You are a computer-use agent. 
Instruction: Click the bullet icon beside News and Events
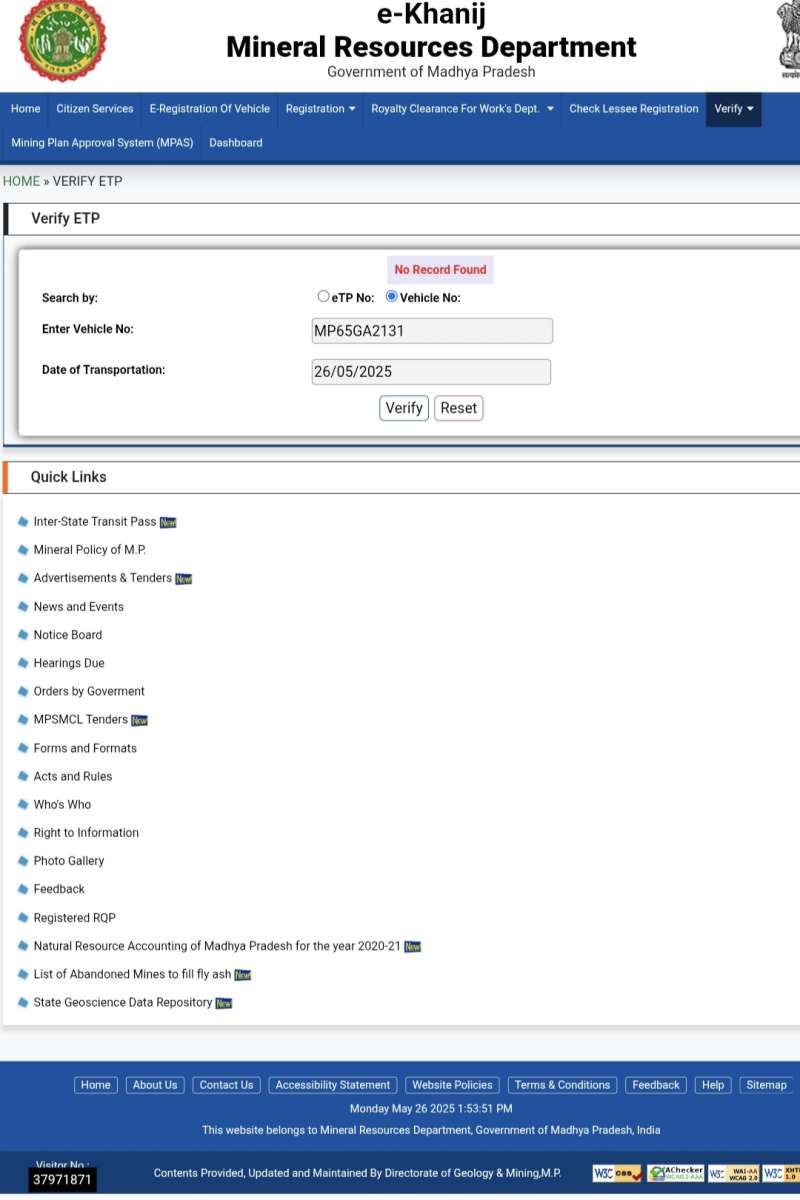pos(23,606)
